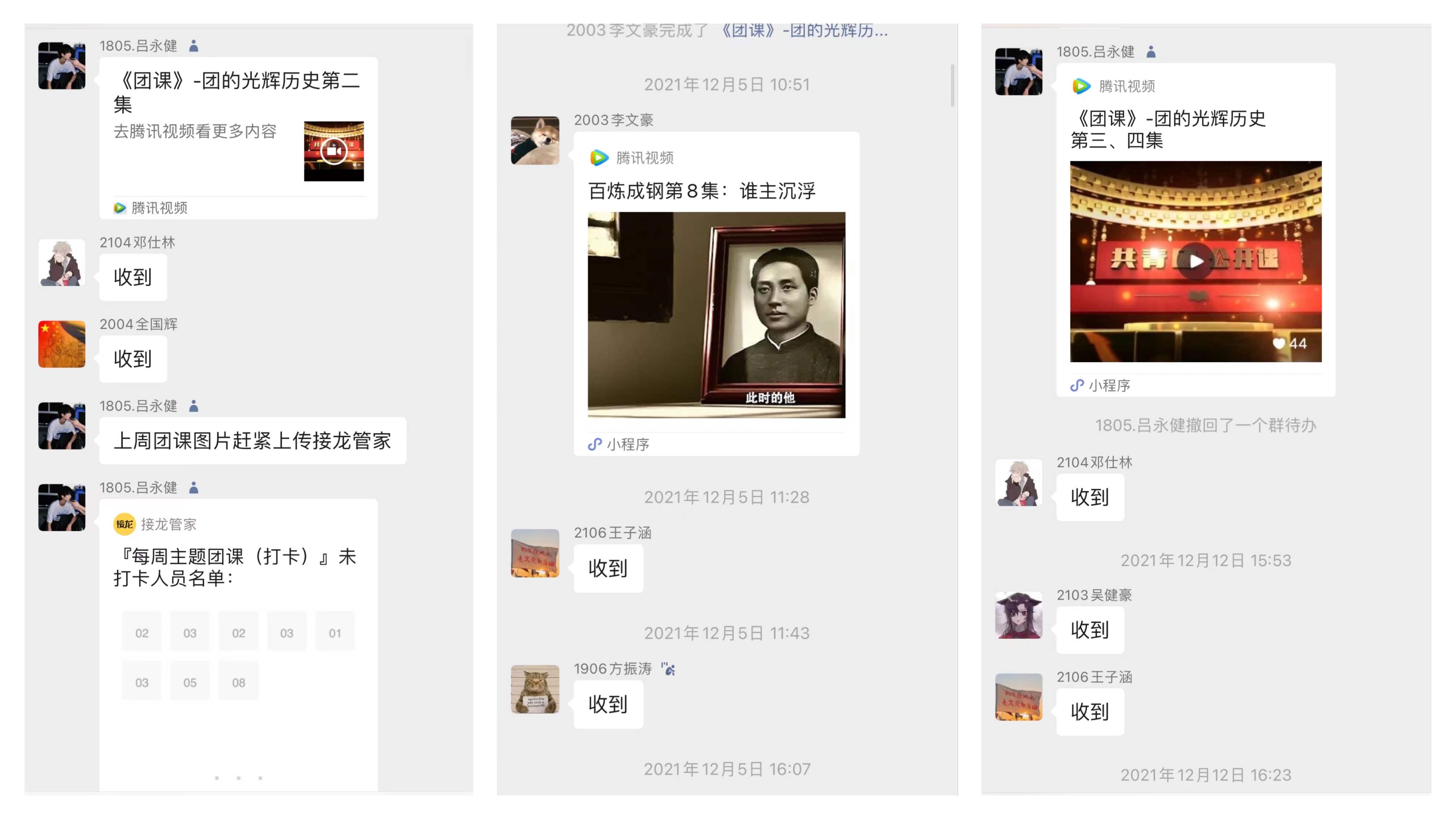
Task: Click 接龙管家 yellow logo icon
Action: pyautogui.click(x=124, y=524)
